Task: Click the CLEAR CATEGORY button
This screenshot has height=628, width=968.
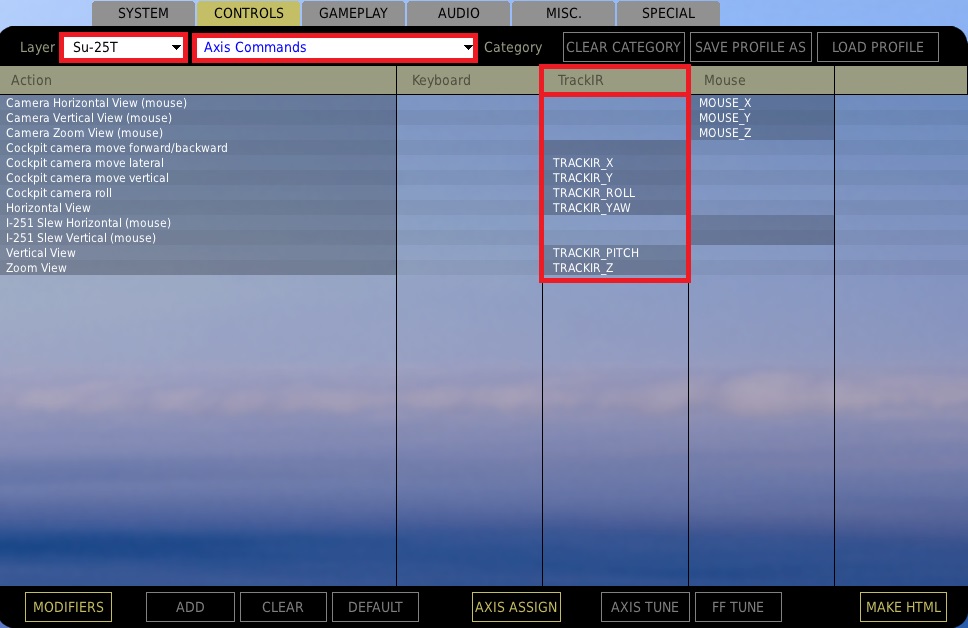Action: 624,47
